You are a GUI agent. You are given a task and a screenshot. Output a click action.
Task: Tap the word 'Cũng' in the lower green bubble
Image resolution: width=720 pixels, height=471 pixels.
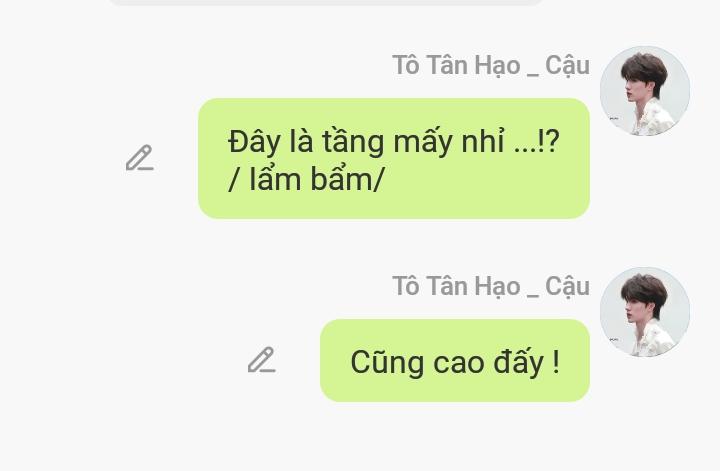[387, 363]
